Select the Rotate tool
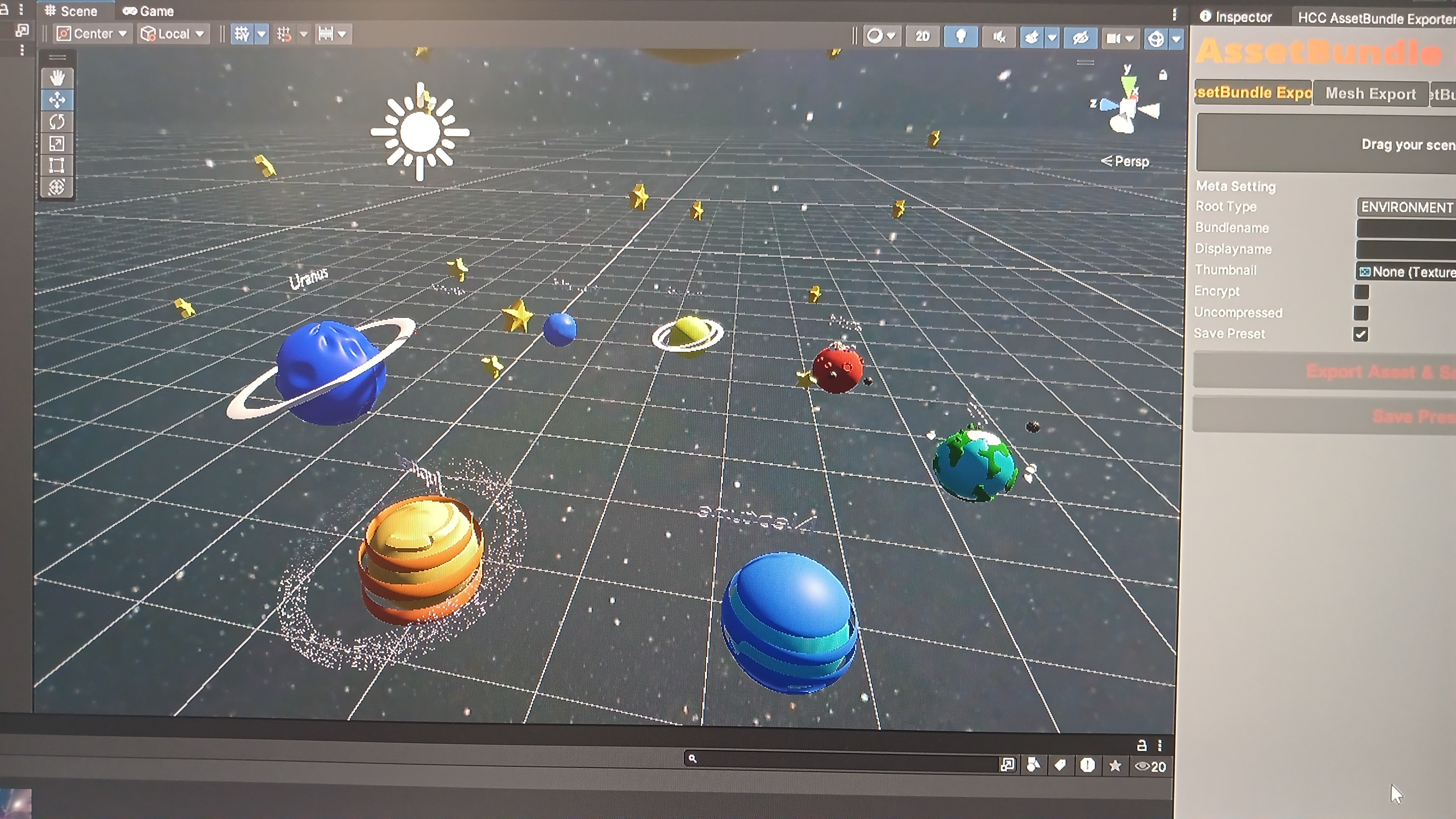Screen dimensions: 1456x819 [57, 121]
